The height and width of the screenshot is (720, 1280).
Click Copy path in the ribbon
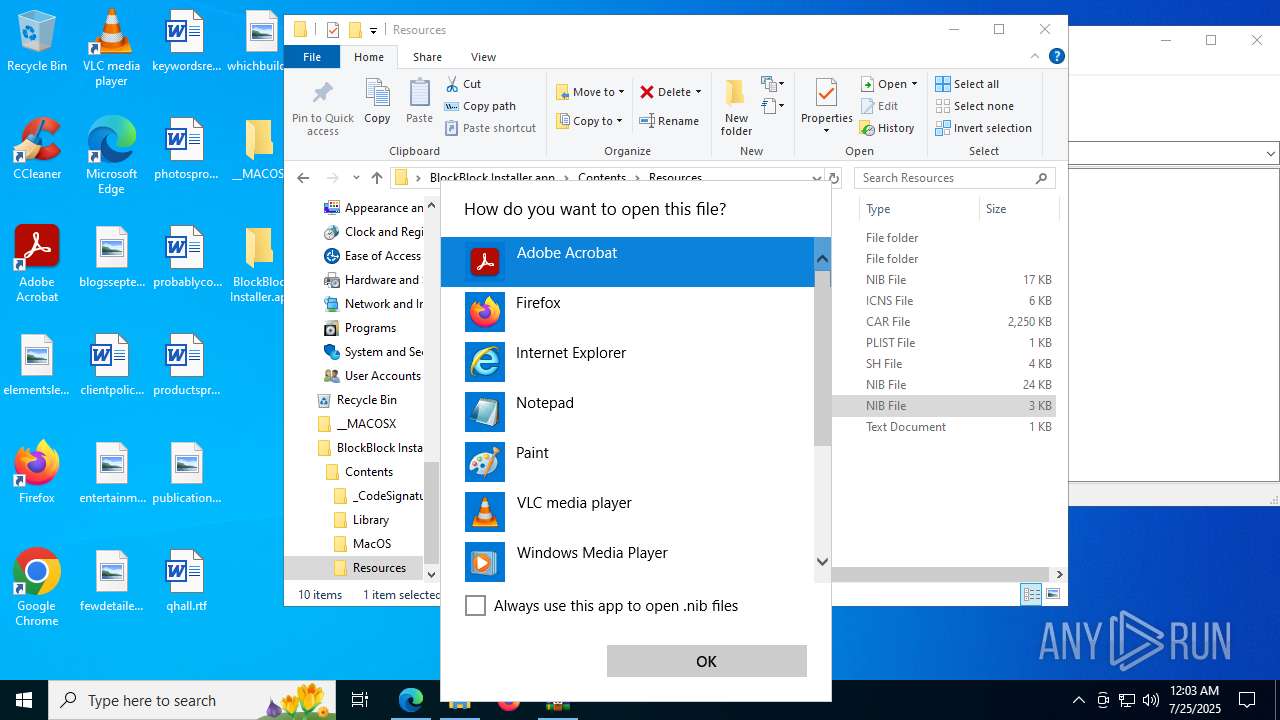pyautogui.click(x=480, y=106)
